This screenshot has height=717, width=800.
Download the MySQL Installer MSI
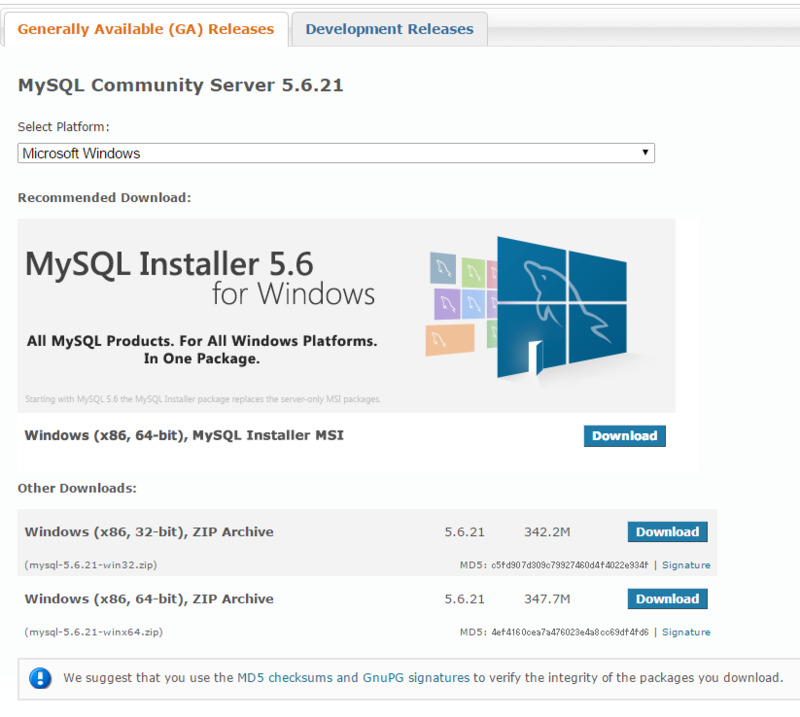[624, 436]
